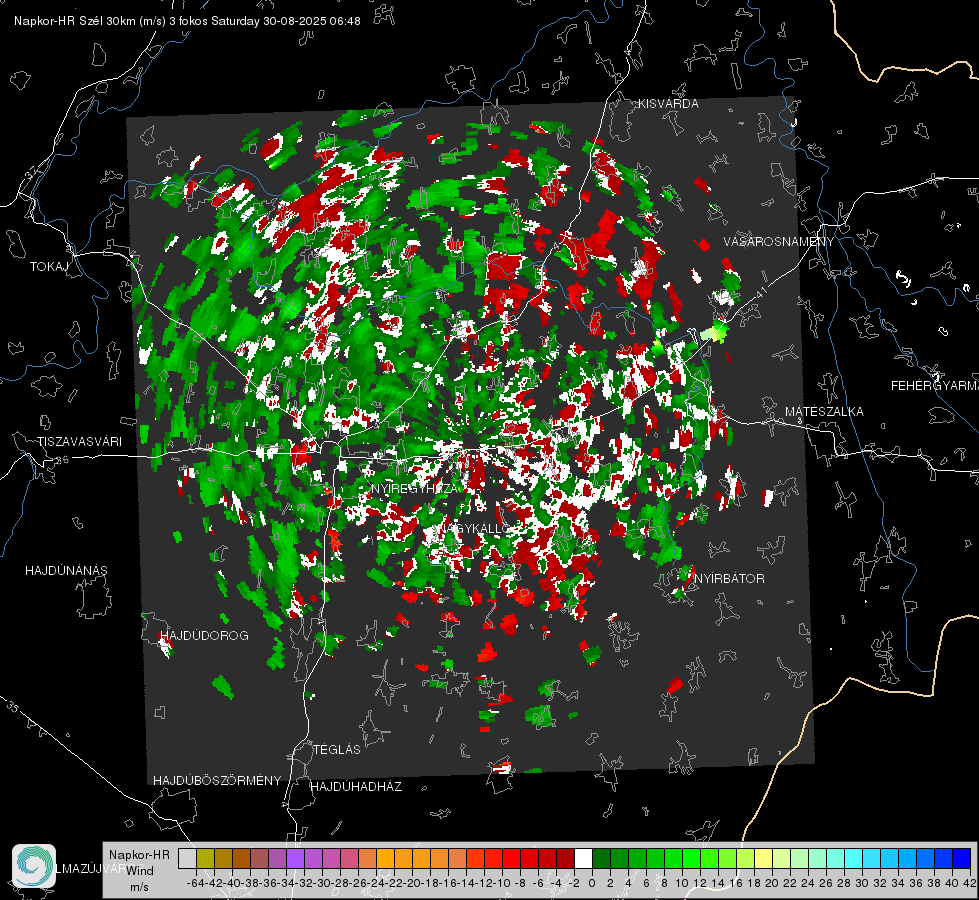This screenshot has height=900, width=979.
Task: Click the FEHÉRGYARMAT label at the right edge
Action: (x=935, y=386)
